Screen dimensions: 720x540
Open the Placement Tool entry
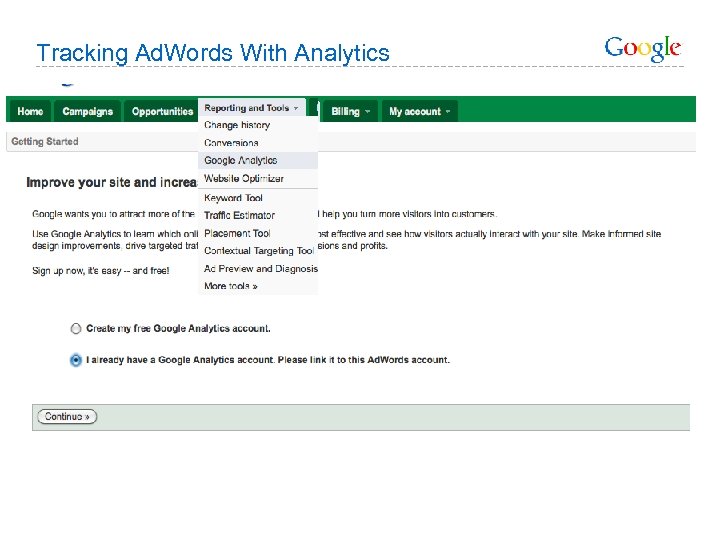pos(237,233)
